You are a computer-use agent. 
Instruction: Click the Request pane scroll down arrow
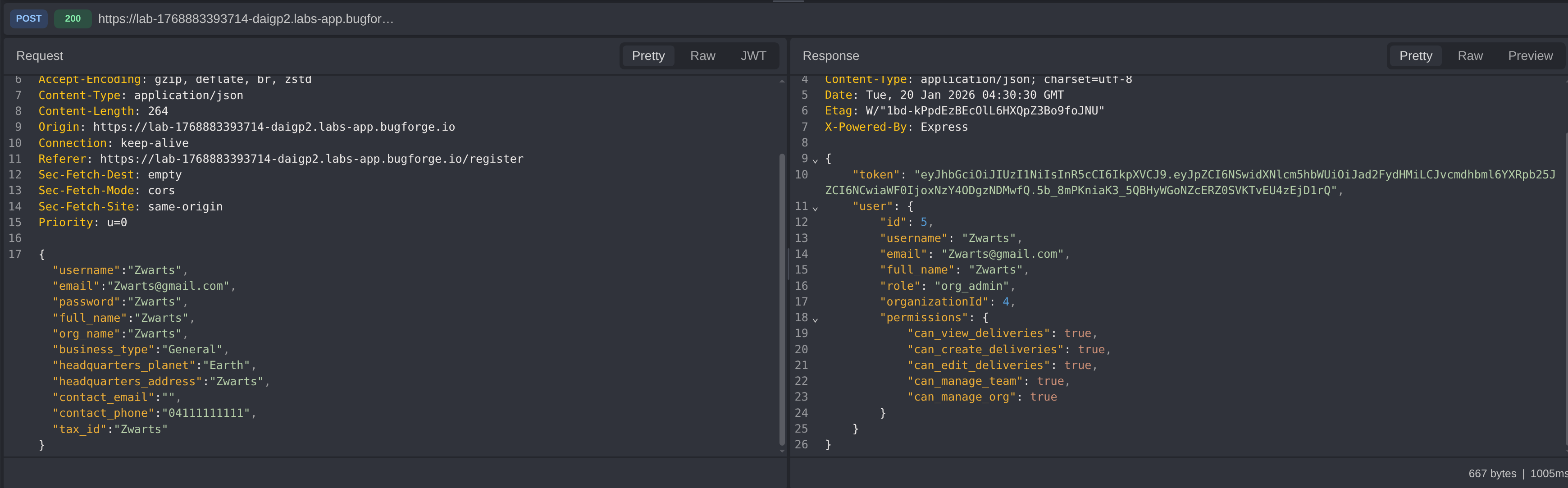coord(782,451)
